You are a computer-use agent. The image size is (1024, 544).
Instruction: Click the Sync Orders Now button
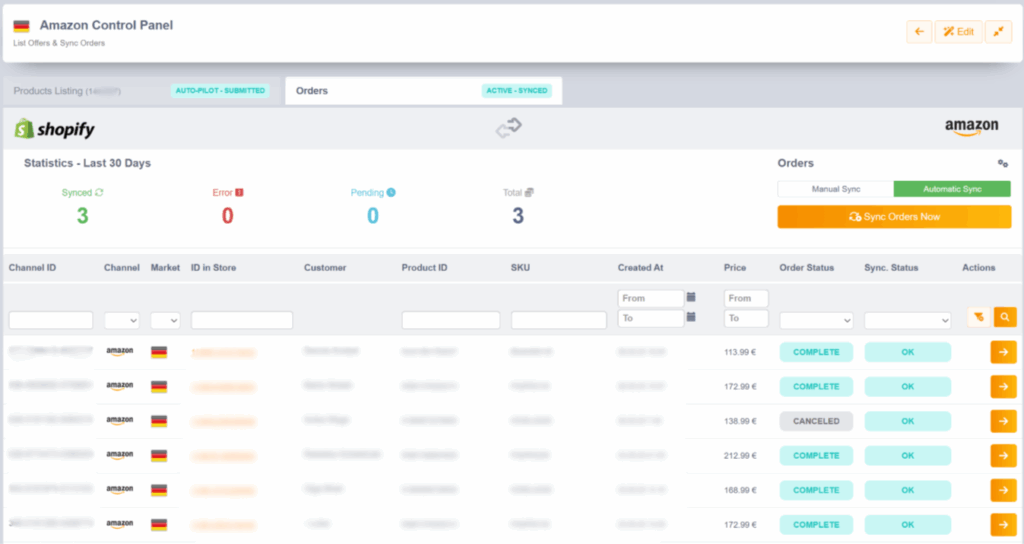894,217
